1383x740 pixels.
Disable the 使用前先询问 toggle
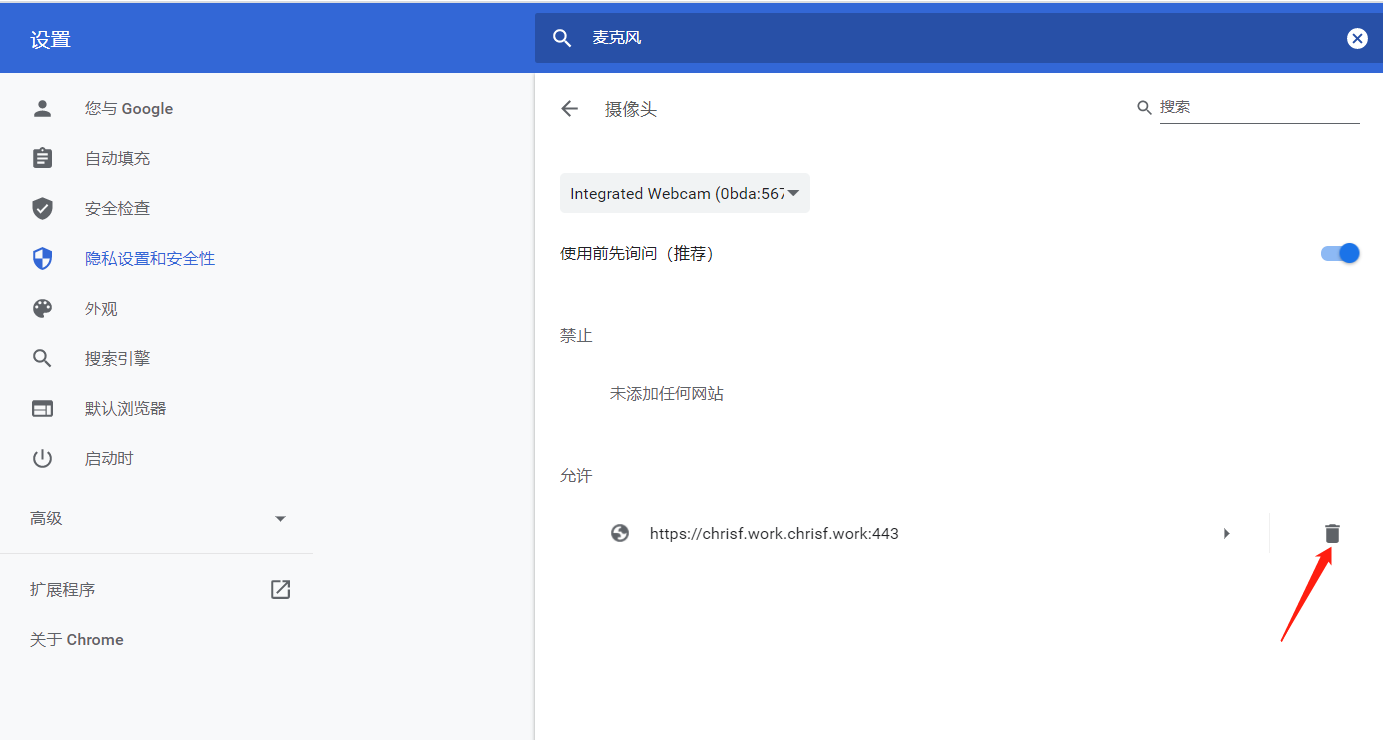(1340, 253)
